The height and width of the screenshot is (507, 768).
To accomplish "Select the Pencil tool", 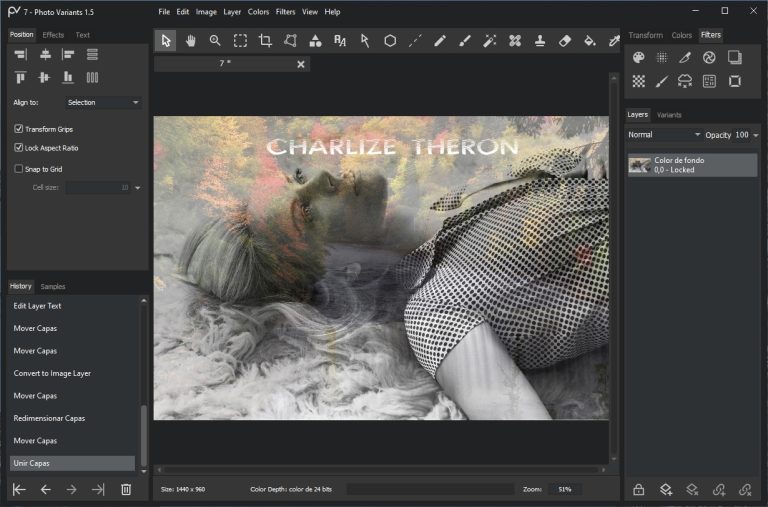I will (440, 41).
